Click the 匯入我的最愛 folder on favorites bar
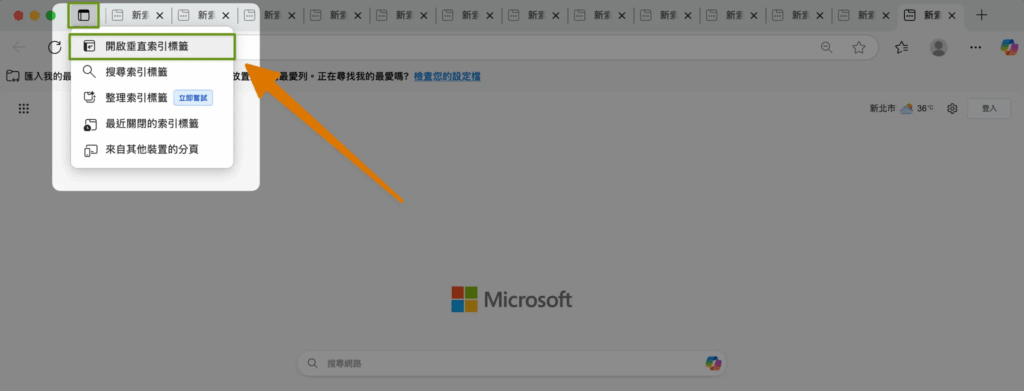Image resolution: width=1024 pixels, height=391 pixels. tap(38, 76)
